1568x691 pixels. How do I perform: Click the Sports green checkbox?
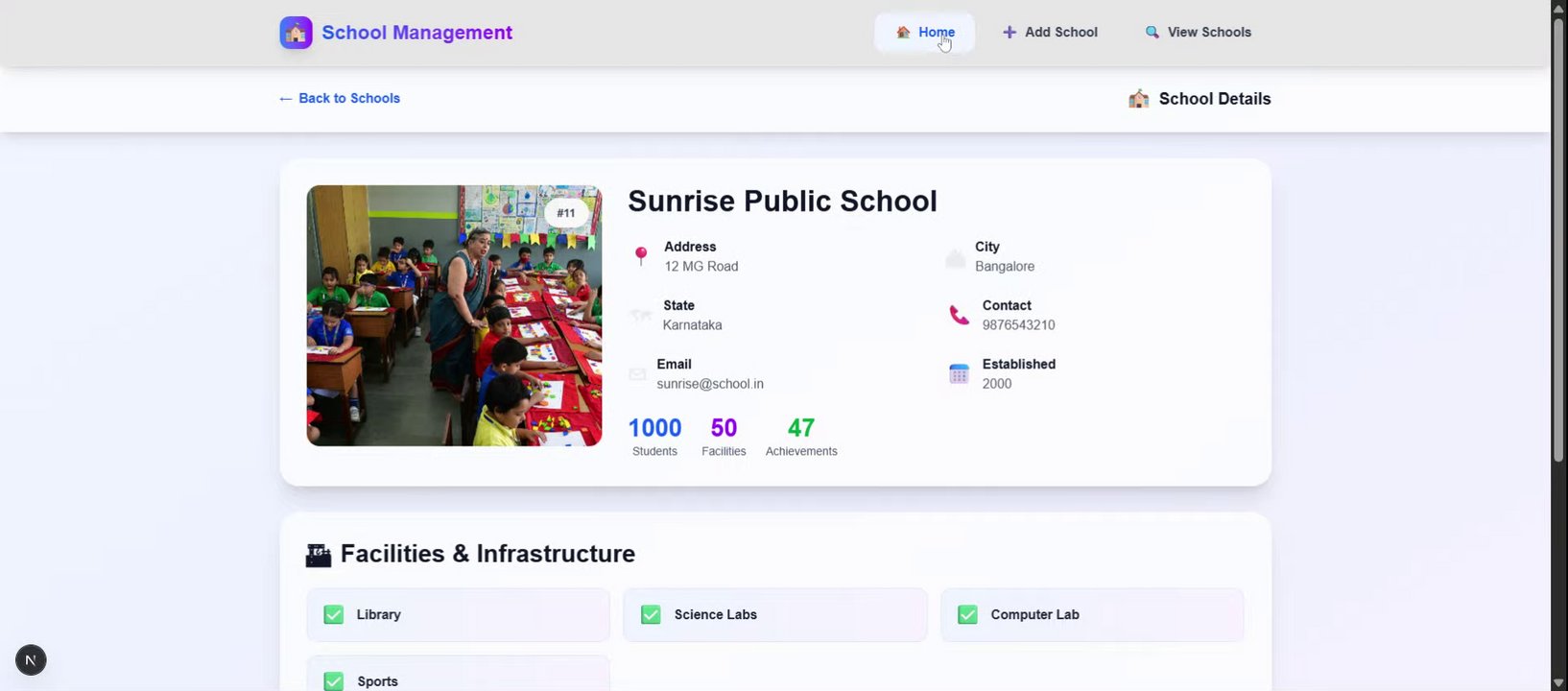pos(334,681)
